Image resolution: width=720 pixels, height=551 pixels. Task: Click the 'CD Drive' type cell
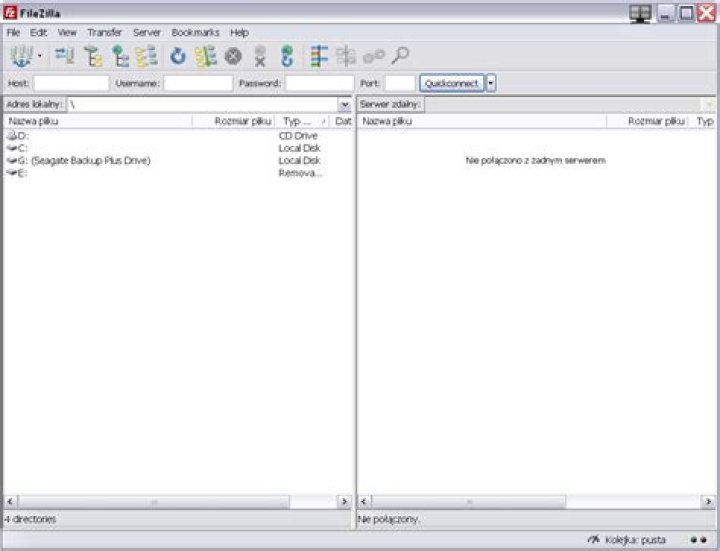click(x=298, y=135)
